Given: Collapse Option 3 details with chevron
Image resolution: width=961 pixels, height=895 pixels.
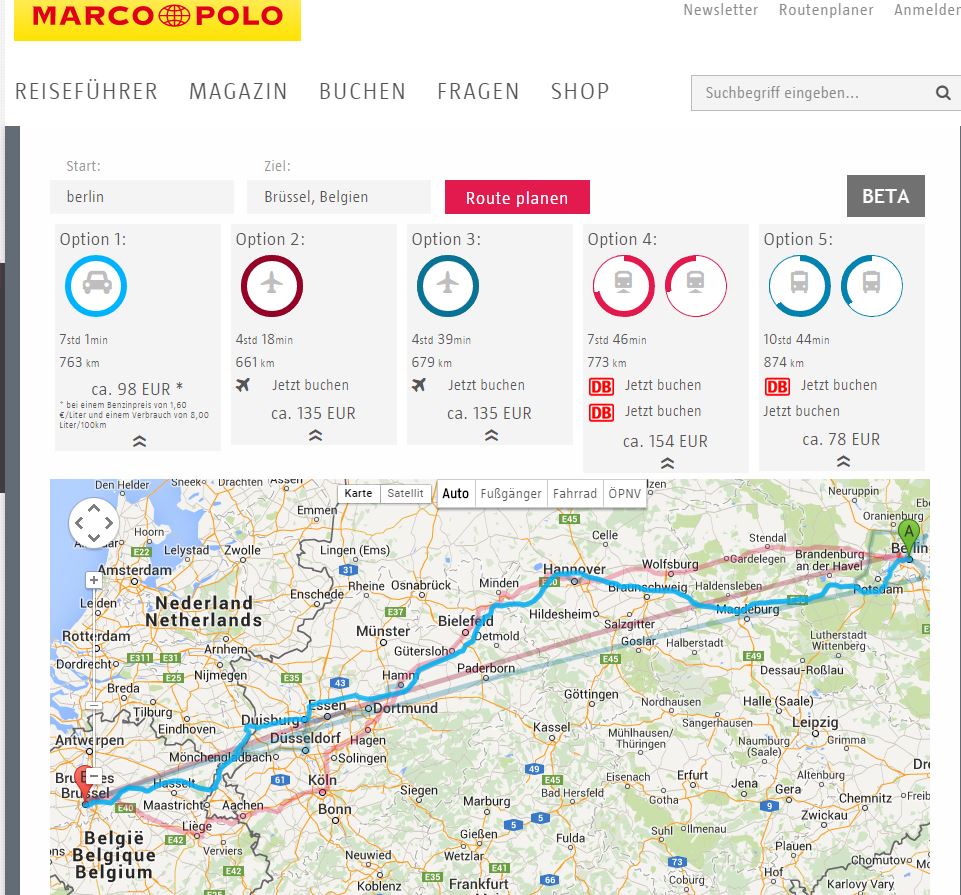Looking at the screenshot, I should click(x=492, y=435).
